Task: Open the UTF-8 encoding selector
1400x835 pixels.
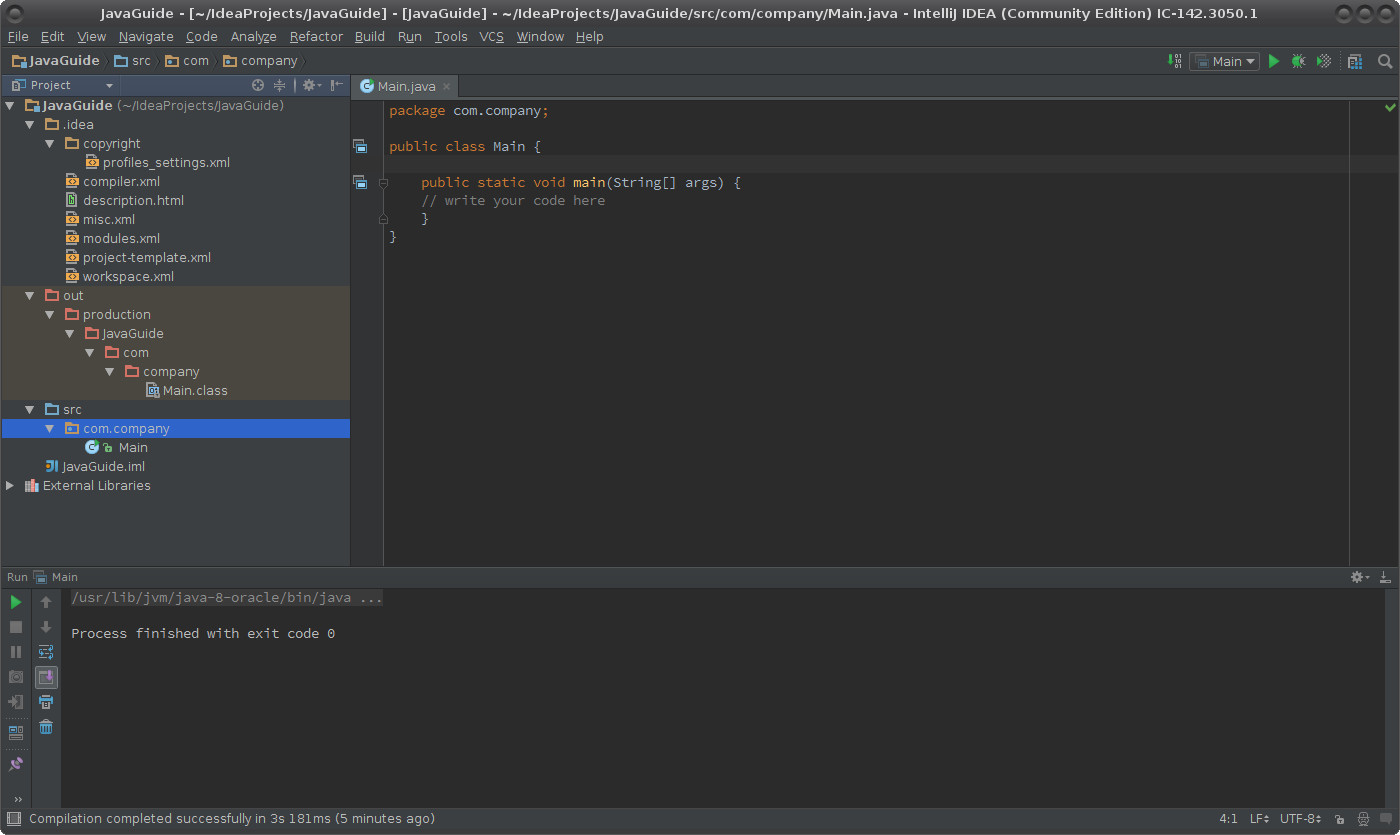Action: 1300,819
